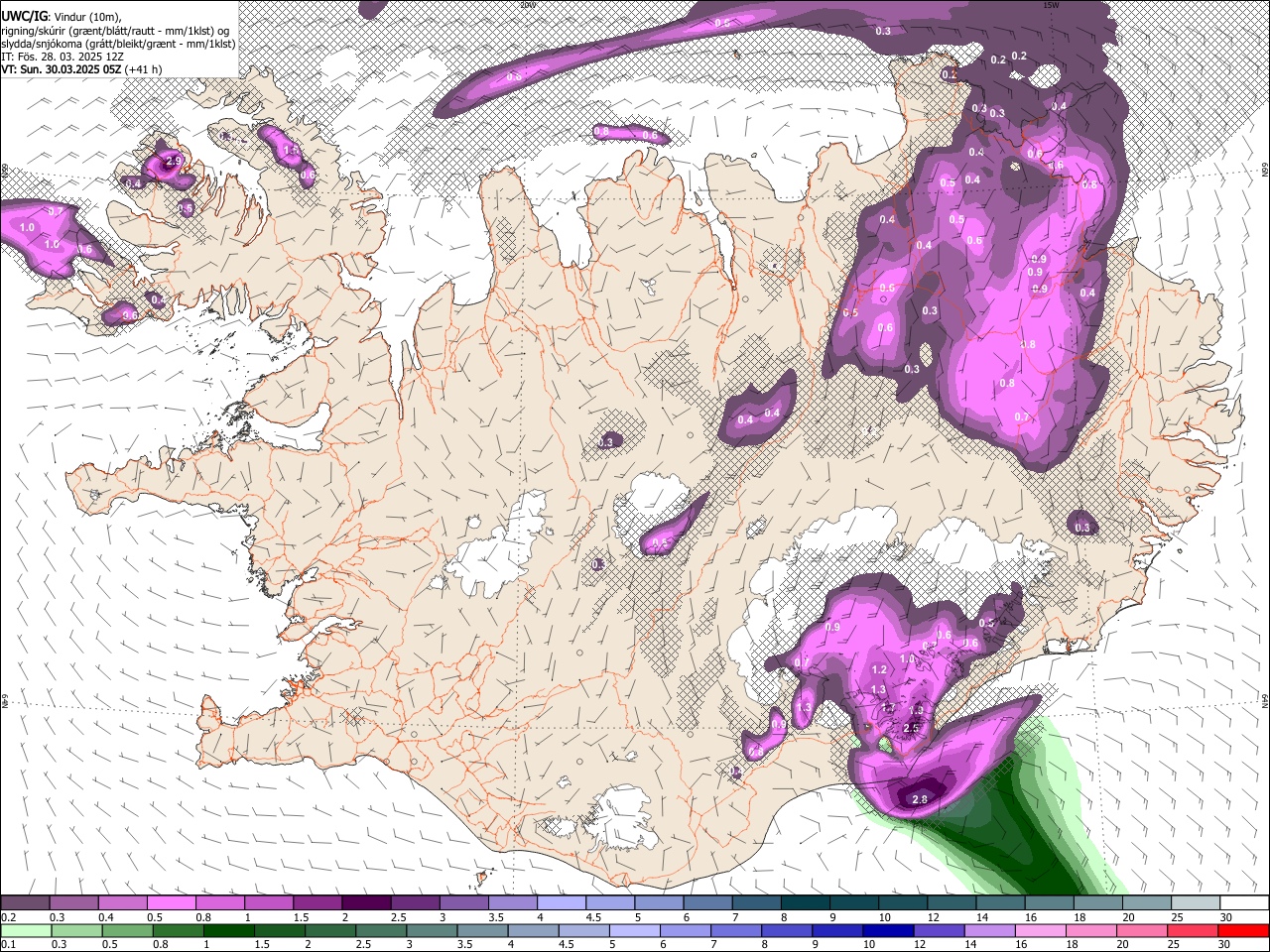Click the '4.5' label on the lower legend
Image resolution: width=1270 pixels, height=952 pixels.
click(x=566, y=944)
